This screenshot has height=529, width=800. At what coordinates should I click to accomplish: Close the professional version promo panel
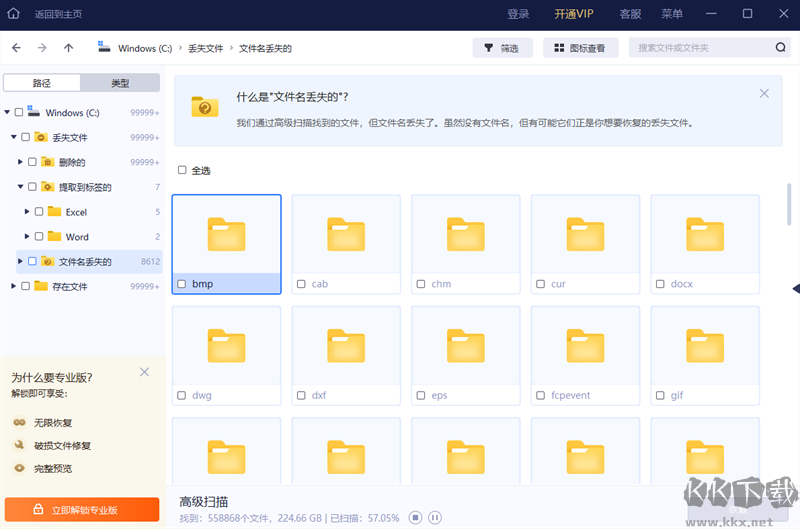pyautogui.click(x=144, y=372)
